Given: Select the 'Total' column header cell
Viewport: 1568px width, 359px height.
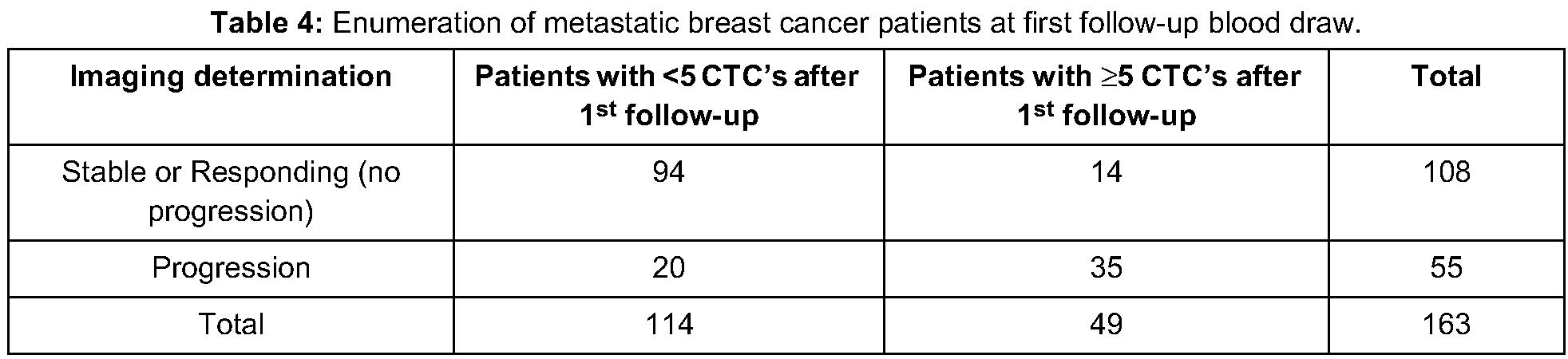Looking at the screenshot, I should [x=1446, y=77].
